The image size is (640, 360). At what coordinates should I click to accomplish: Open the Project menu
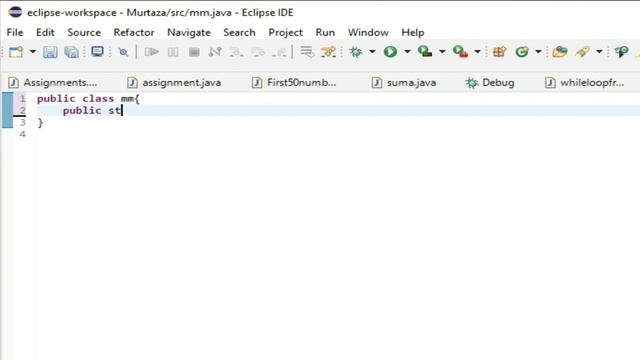285,32
